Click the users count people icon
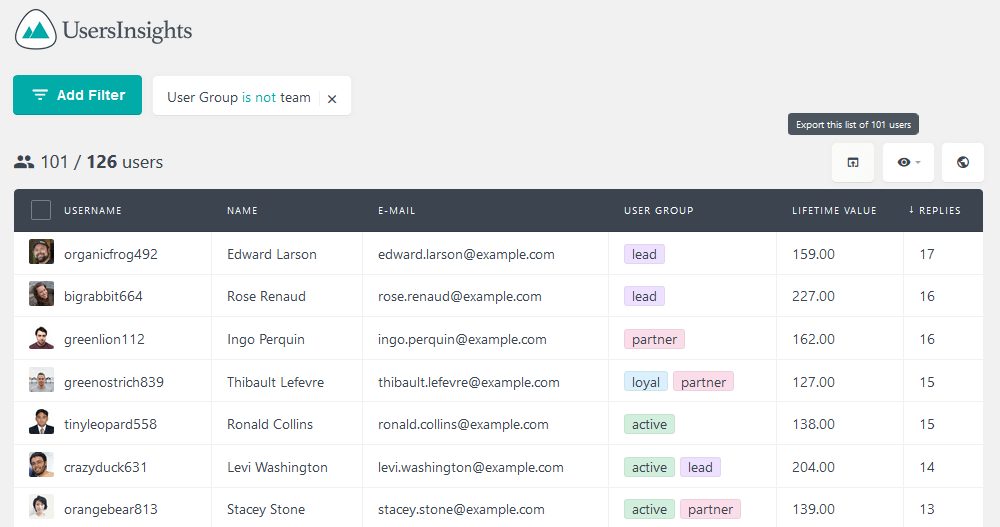 pos(24,162)
